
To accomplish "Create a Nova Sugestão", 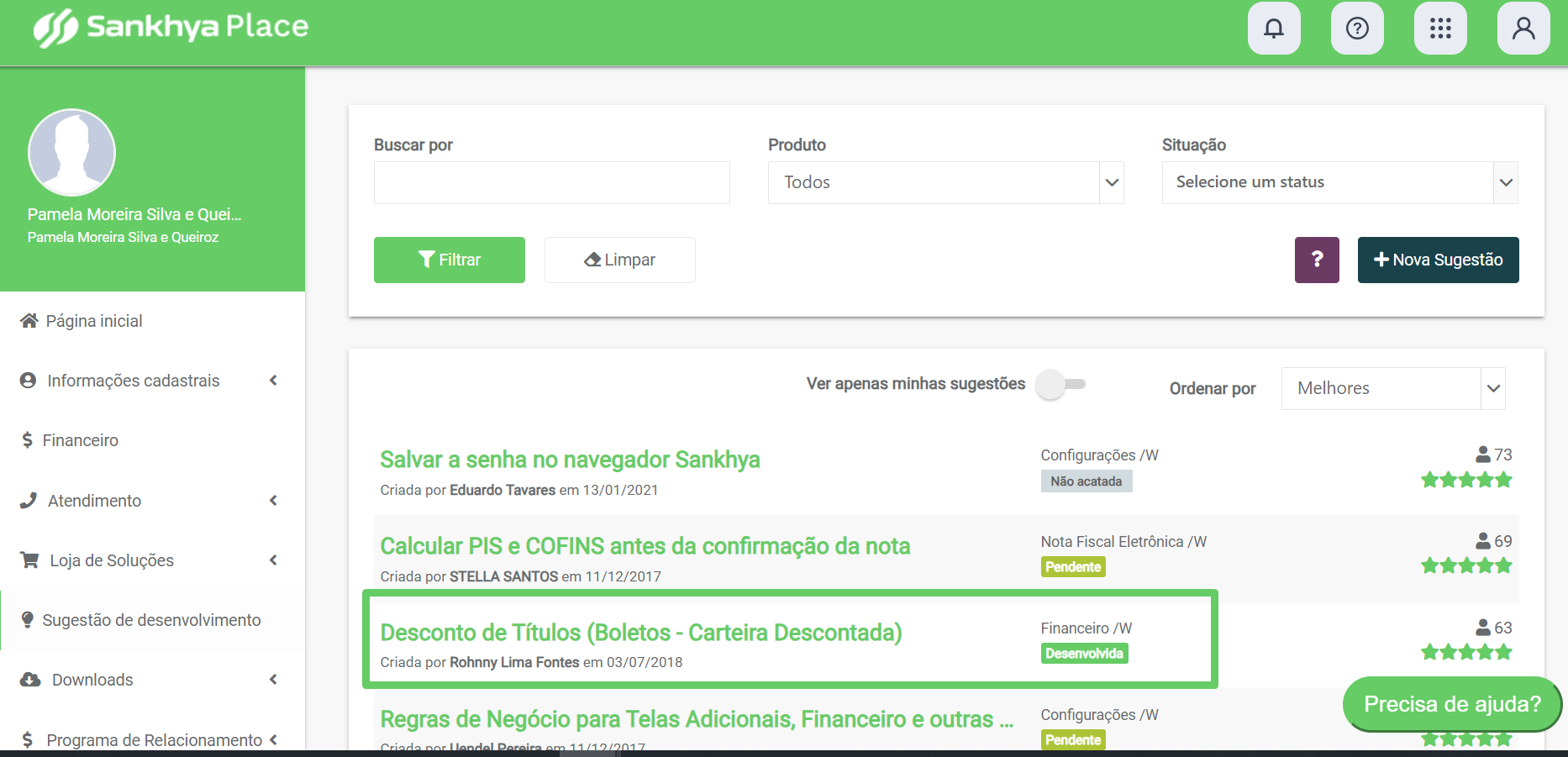I will tap(1438, 260).
